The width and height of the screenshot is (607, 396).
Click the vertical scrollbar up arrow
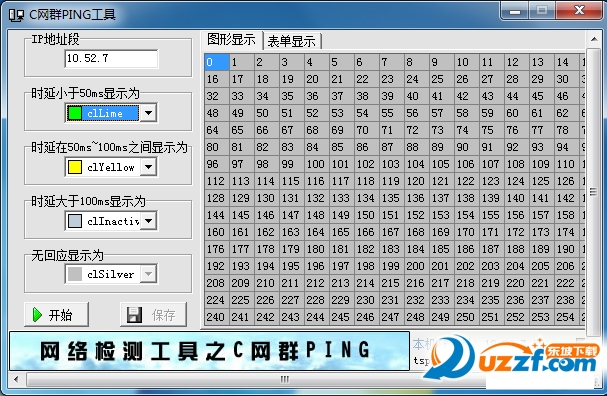(x=594, y=39)
